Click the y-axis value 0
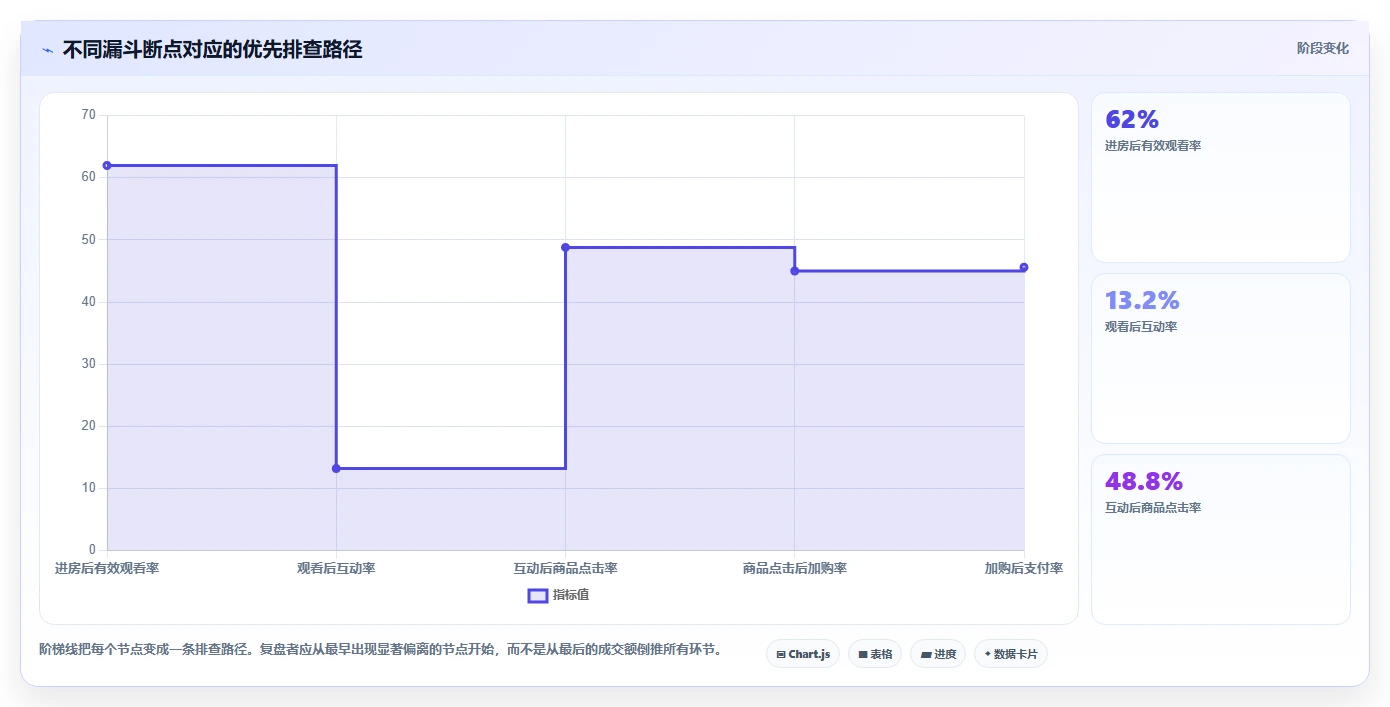 click(x=92, y=550)
